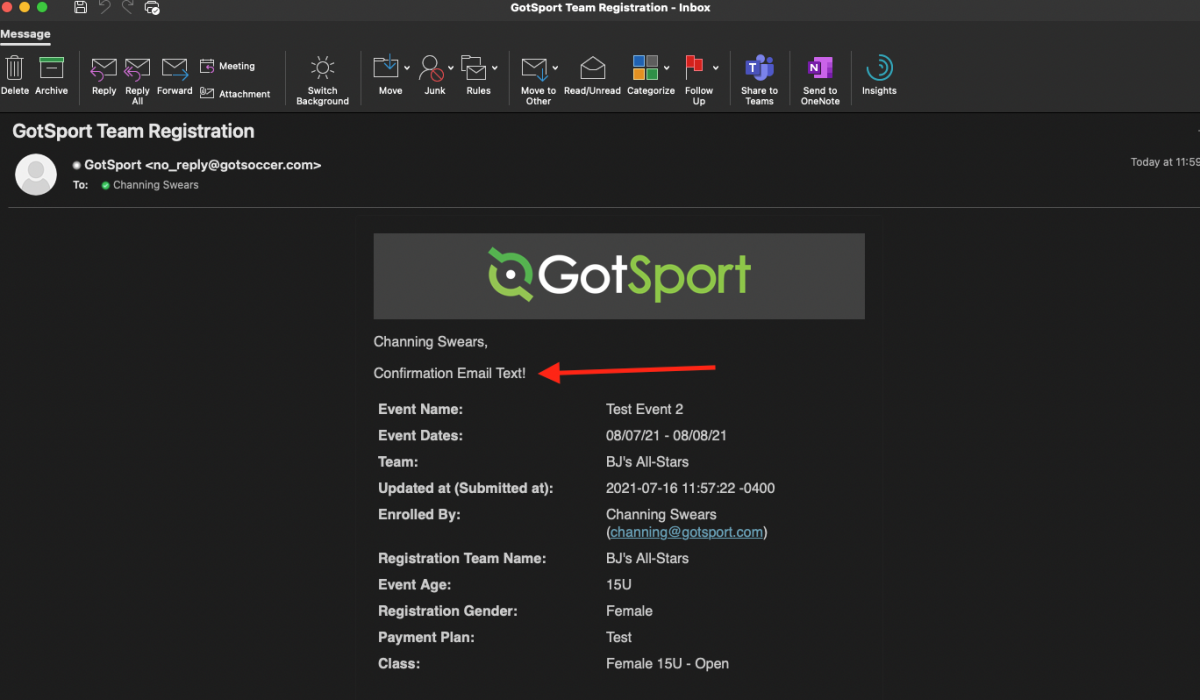Mark message as Junk

tap(434, 76)
